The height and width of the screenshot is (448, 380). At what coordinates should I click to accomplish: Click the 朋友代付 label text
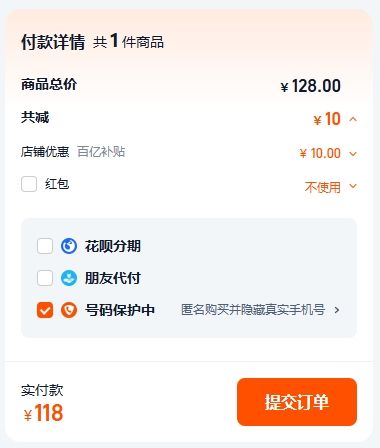(x=113, y=278)
